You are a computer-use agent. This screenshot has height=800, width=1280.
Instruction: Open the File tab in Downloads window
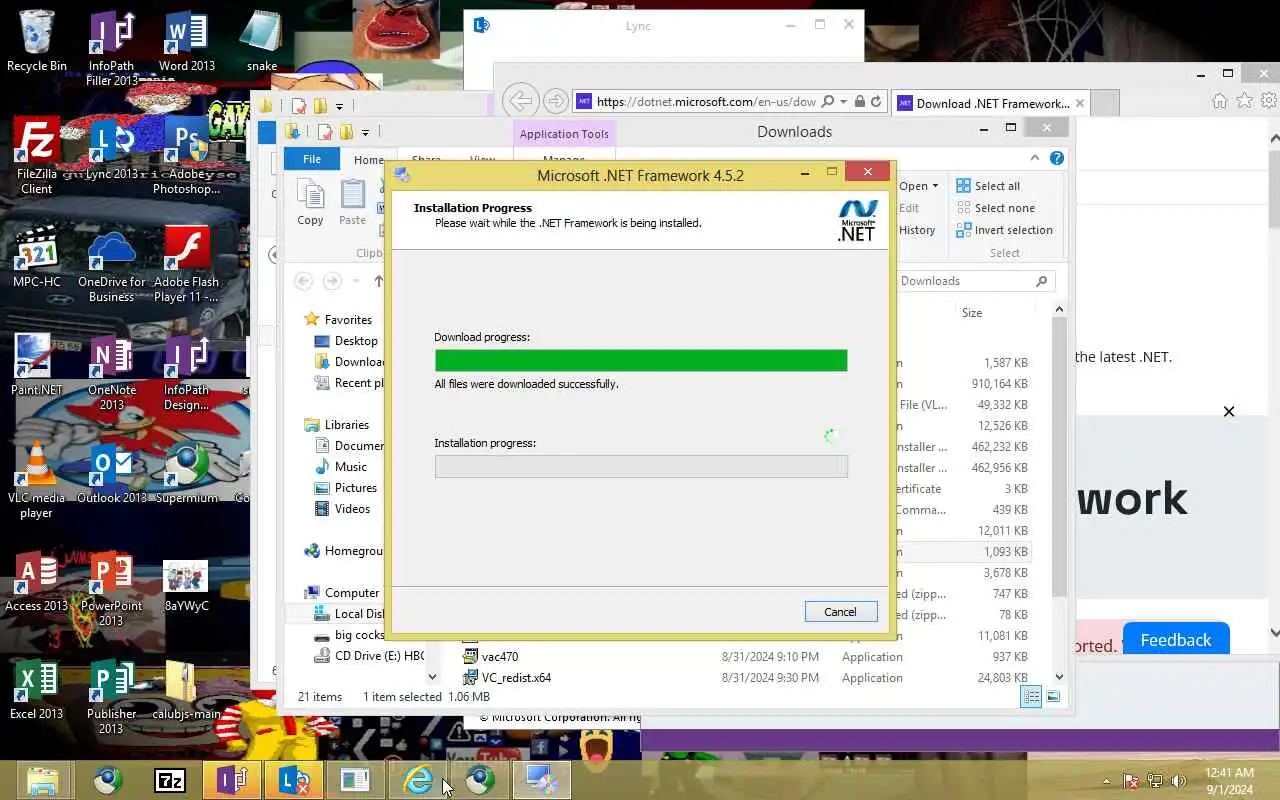[x=312, y=159]
